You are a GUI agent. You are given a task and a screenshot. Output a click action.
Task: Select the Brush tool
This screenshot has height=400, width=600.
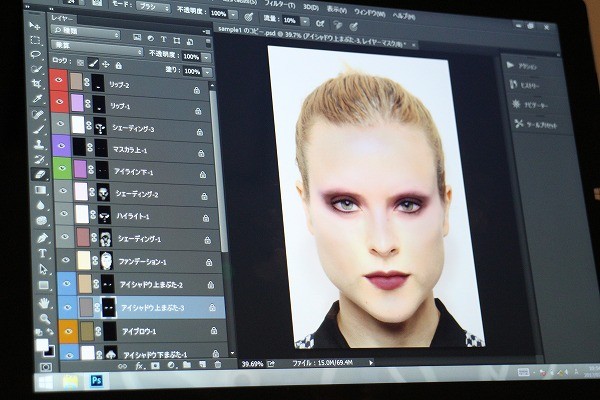tap(39, 129)
